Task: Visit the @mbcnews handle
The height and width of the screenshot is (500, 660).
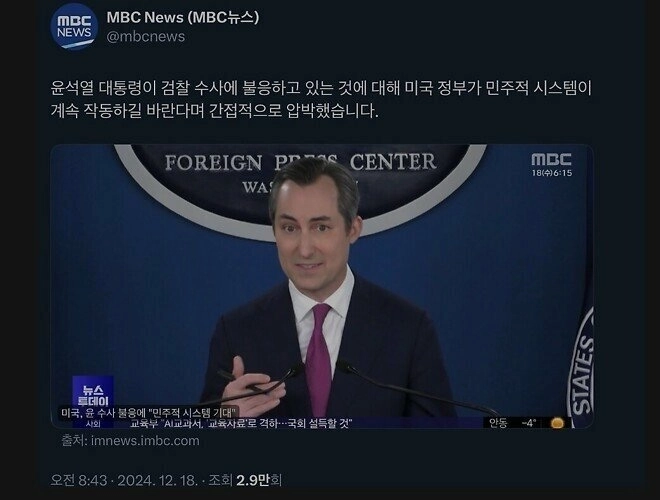Action: 146,37
